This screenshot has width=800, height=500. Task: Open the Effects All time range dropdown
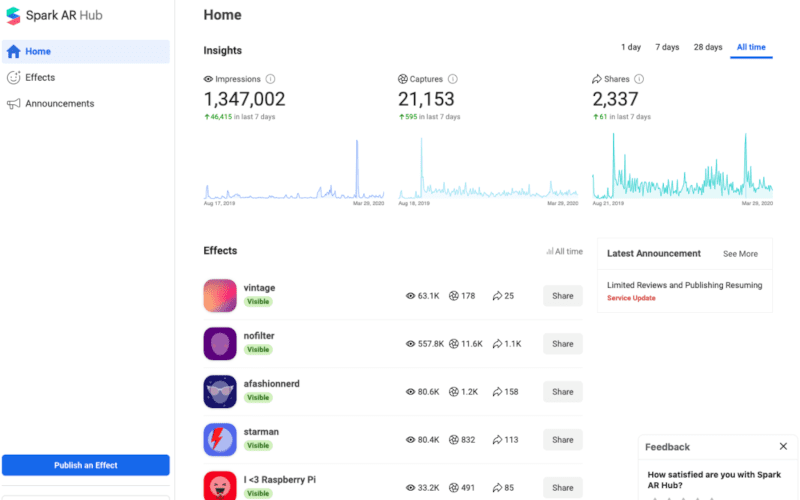pyautogui.click(x=564, y=252)
